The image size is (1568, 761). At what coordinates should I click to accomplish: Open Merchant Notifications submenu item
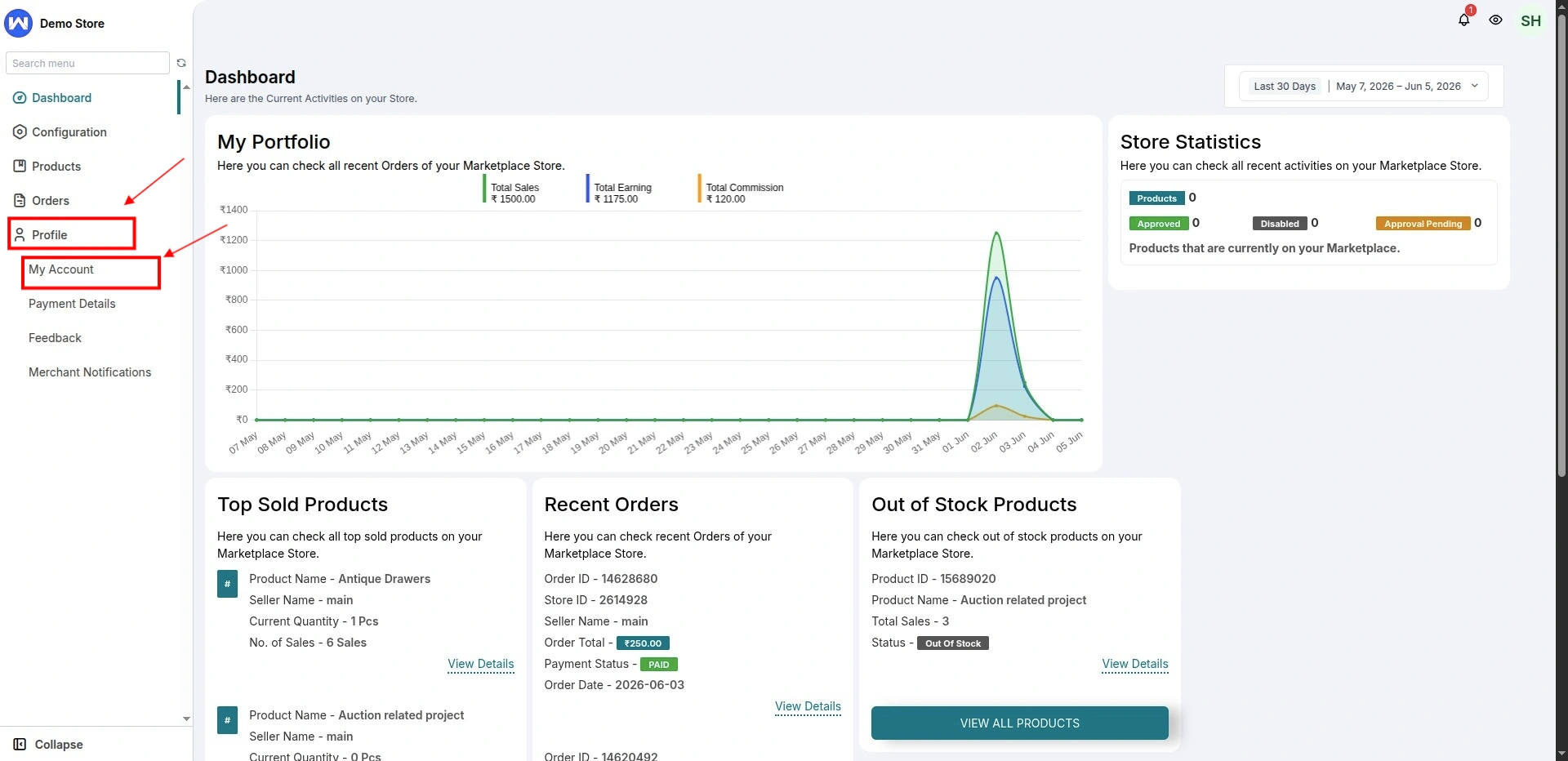[90, 372]
